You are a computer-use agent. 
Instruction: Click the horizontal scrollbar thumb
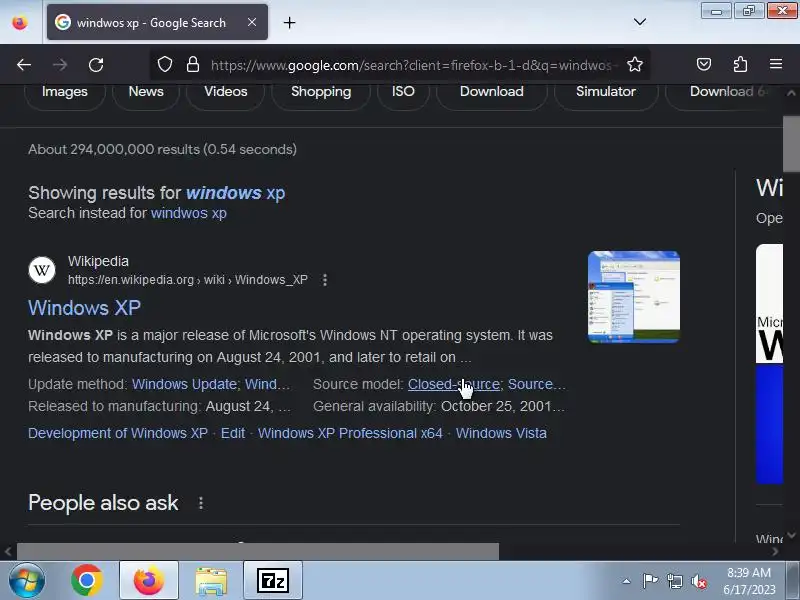(258, 551)
